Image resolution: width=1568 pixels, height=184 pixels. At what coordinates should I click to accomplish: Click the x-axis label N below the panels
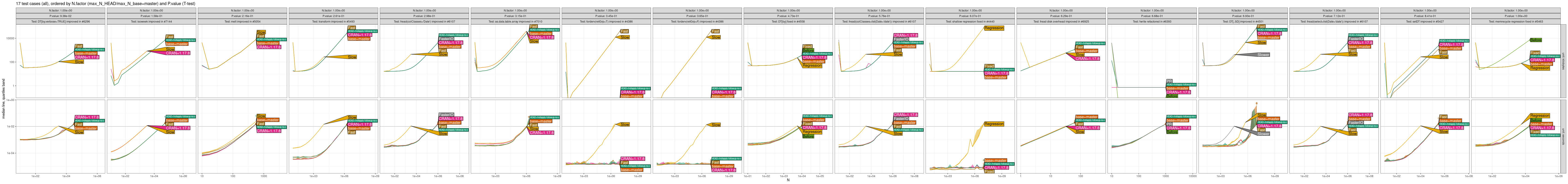coord(788,180)
